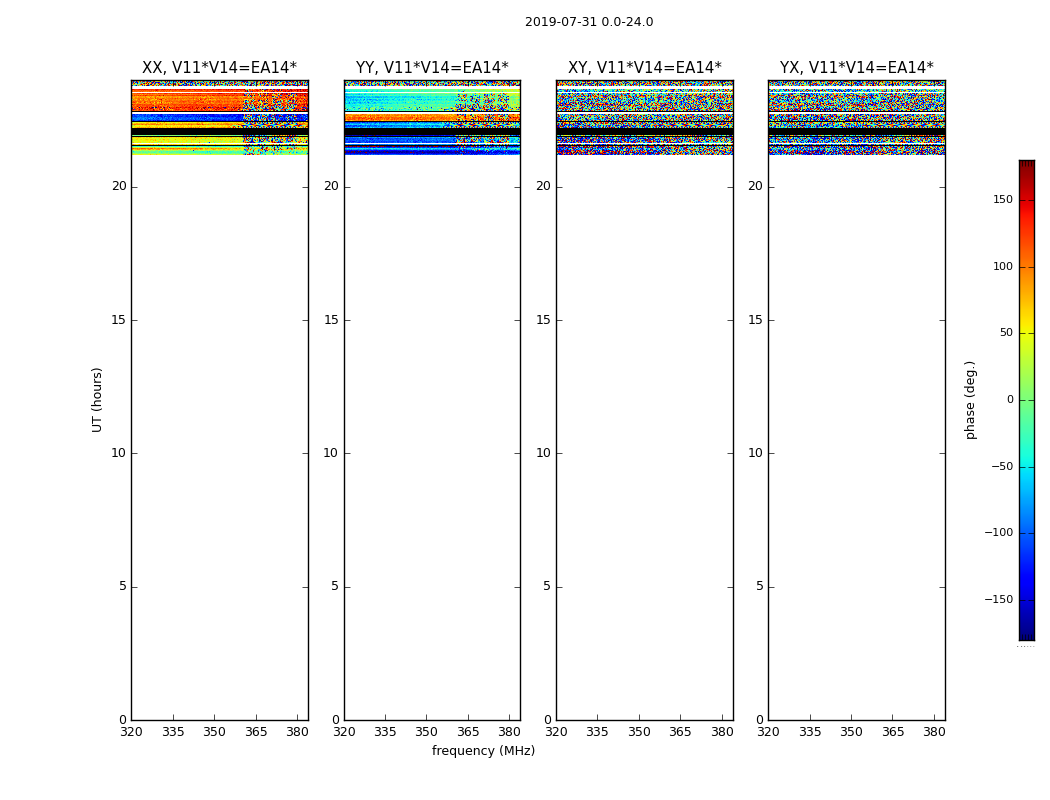Select the 'YY, V11*V14=EA14*' panel title
Image resolution: width=1050 pixels, height=800 pixels.
pos(432,68)
